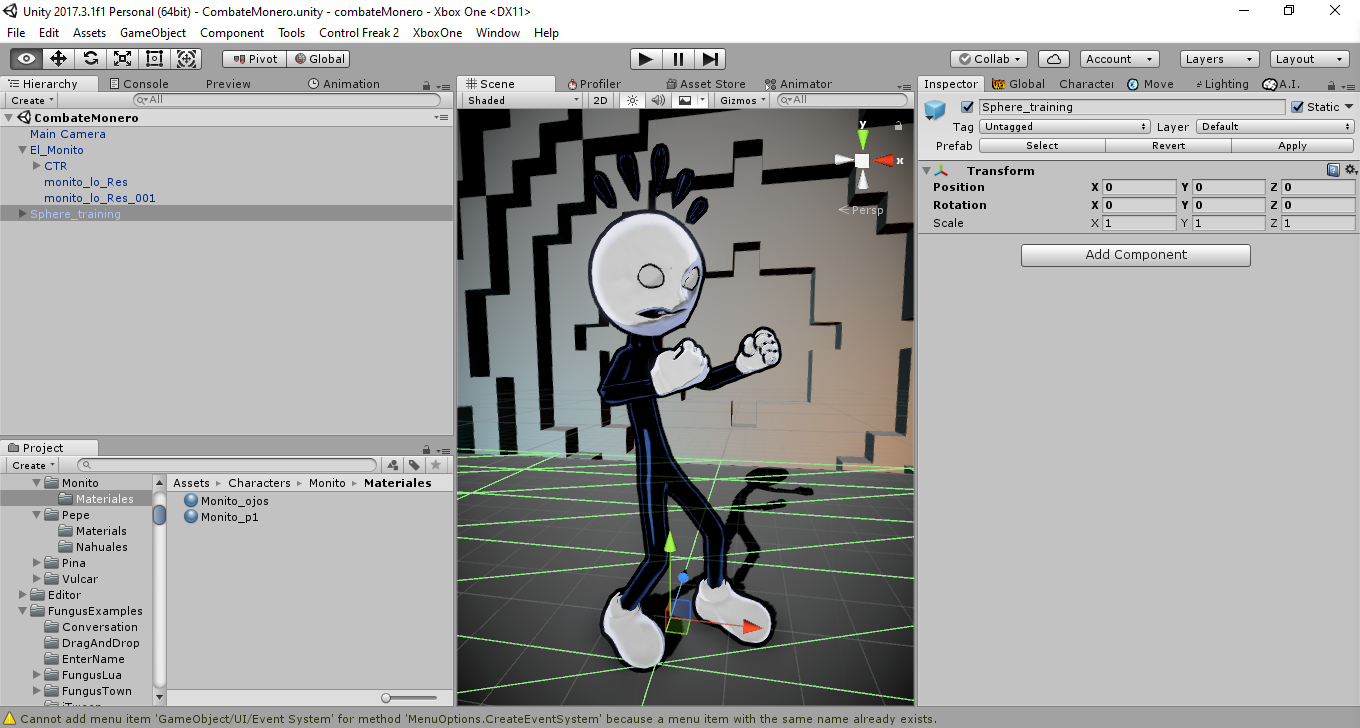Viewport: 1360px width, 728px height.
Task: Adjust the project icon size slider
Action: 410,697
